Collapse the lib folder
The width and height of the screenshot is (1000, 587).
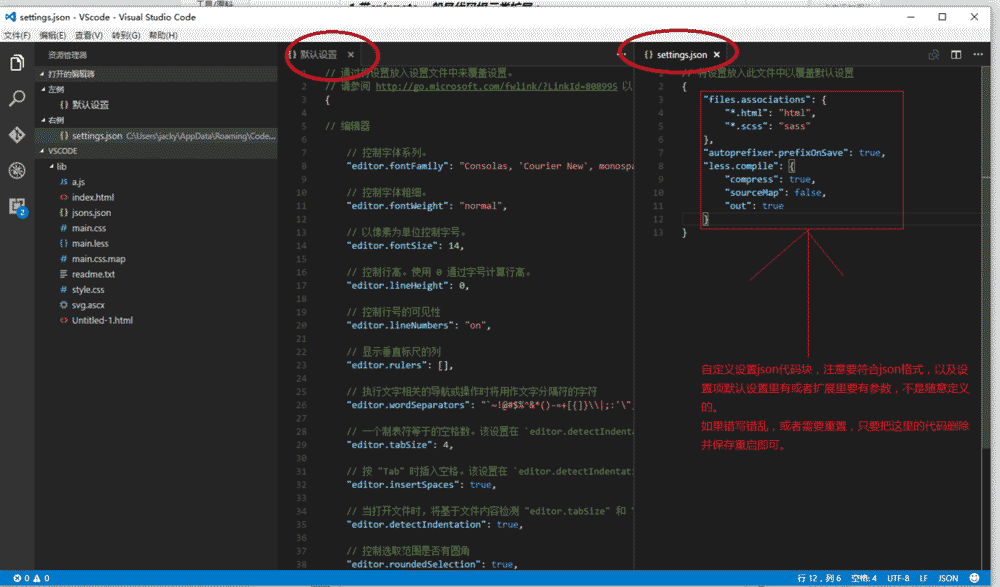(x=60, y=166)
